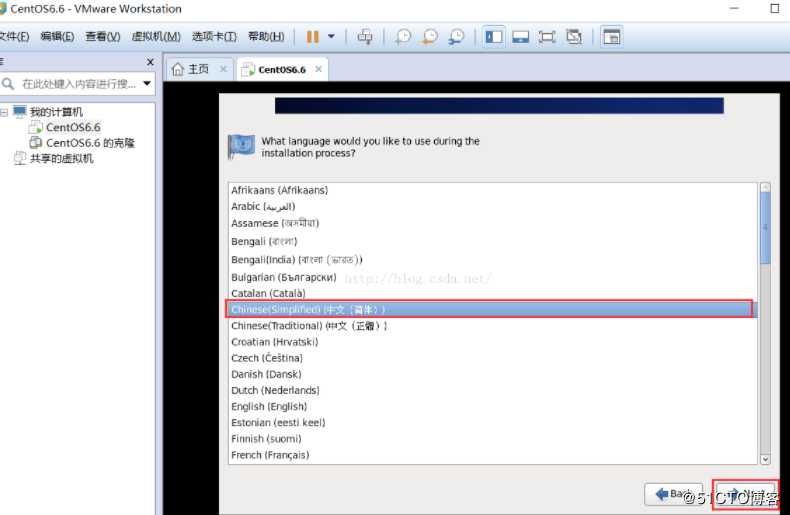Choose Catalan from the language list

pyautogui.click(x=492, y=293)
